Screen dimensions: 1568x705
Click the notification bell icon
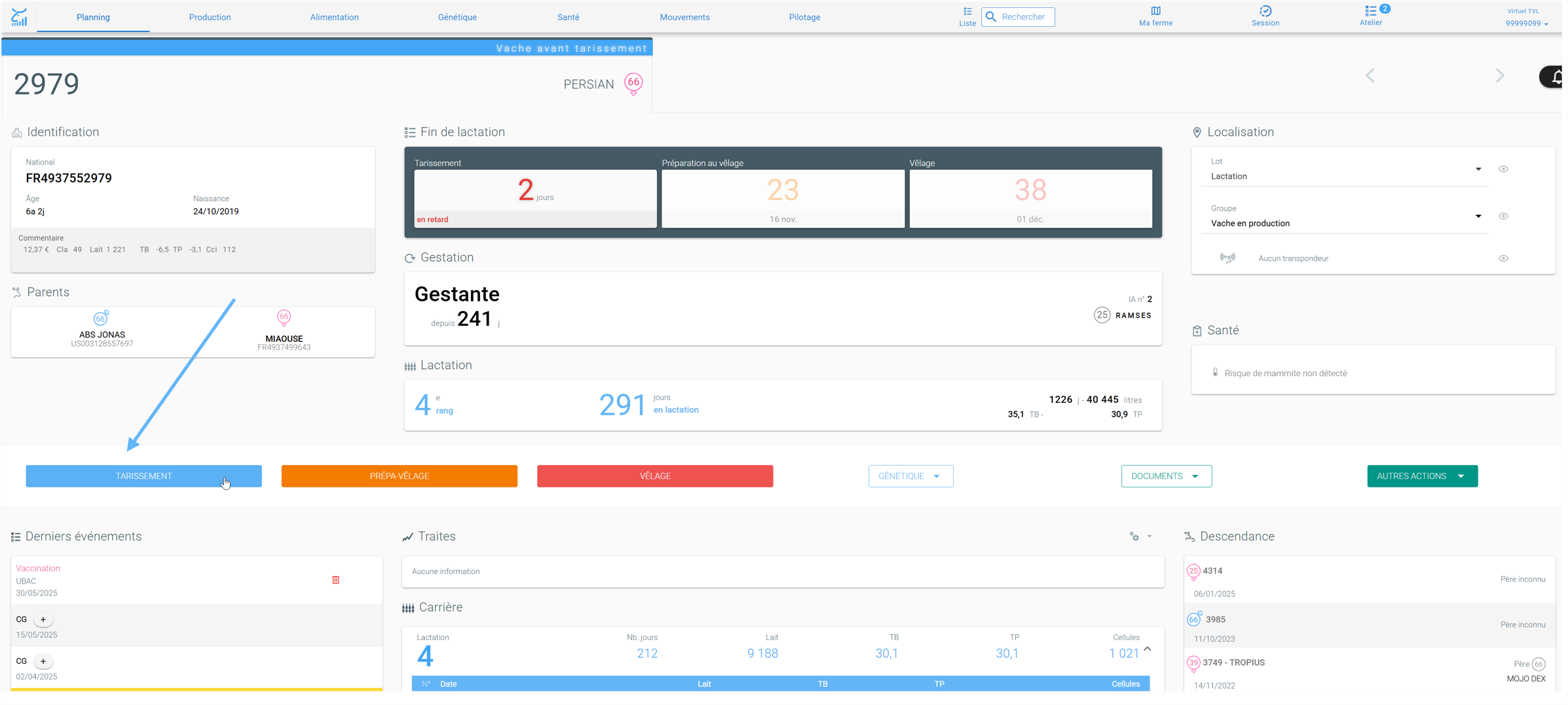[1556, 77]
